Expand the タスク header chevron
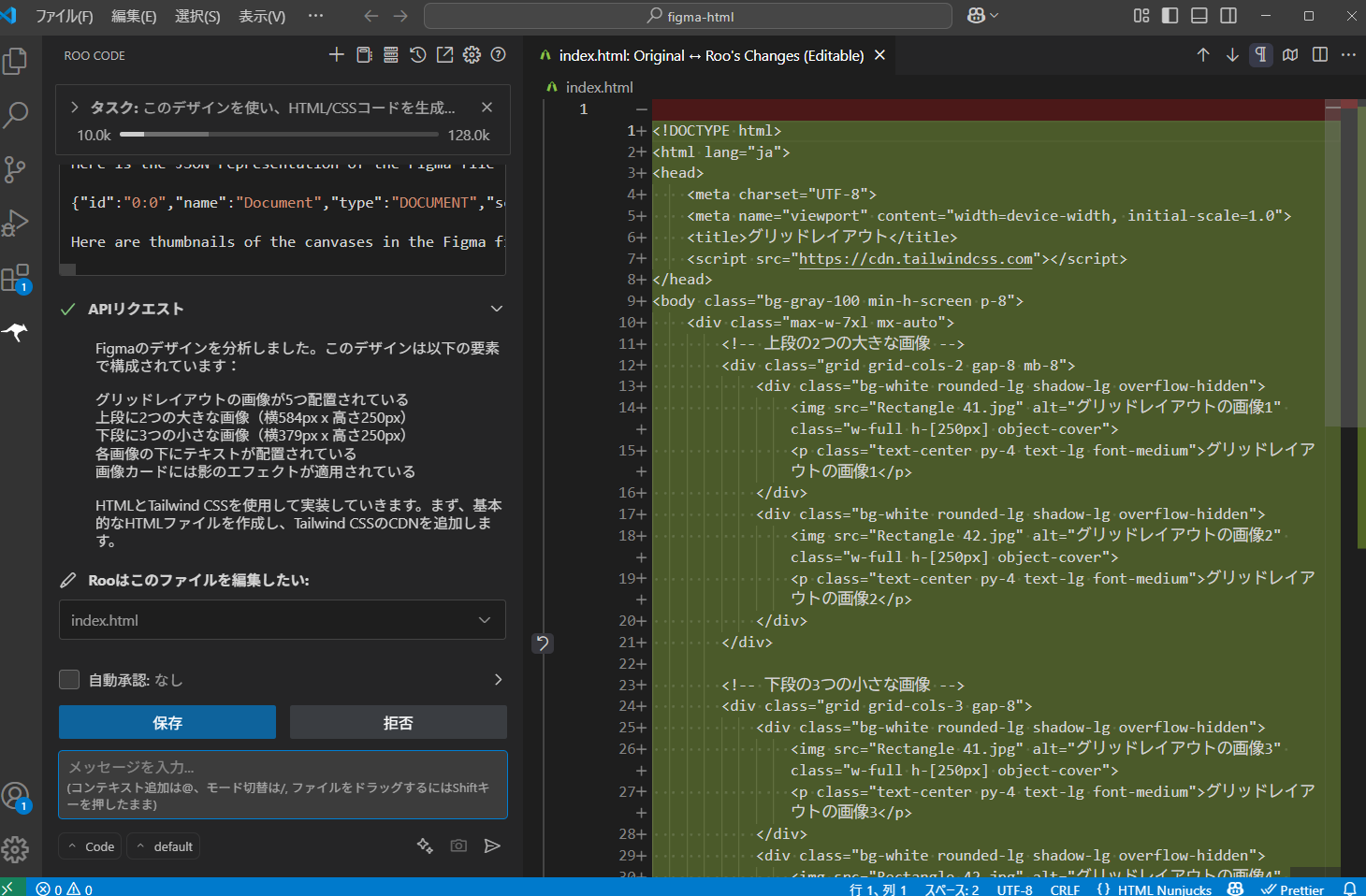 point(75,108)
